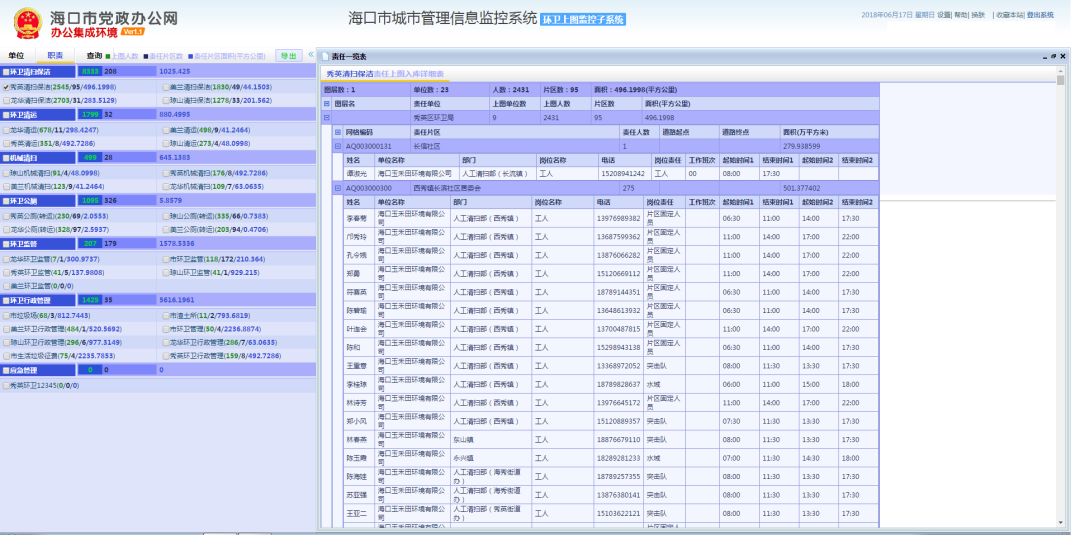Check the 市生活垃圾征费 checkbox

pyautogui.click(x=6, y=357)
